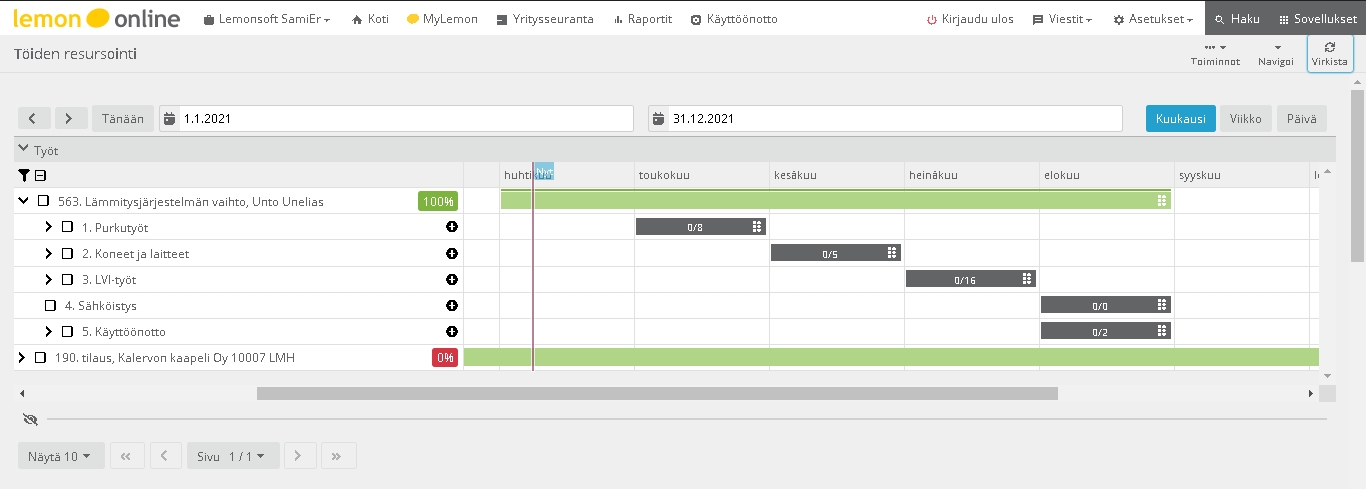
Task: Open the Viestit messages menu
Action: coord(1062,19)
